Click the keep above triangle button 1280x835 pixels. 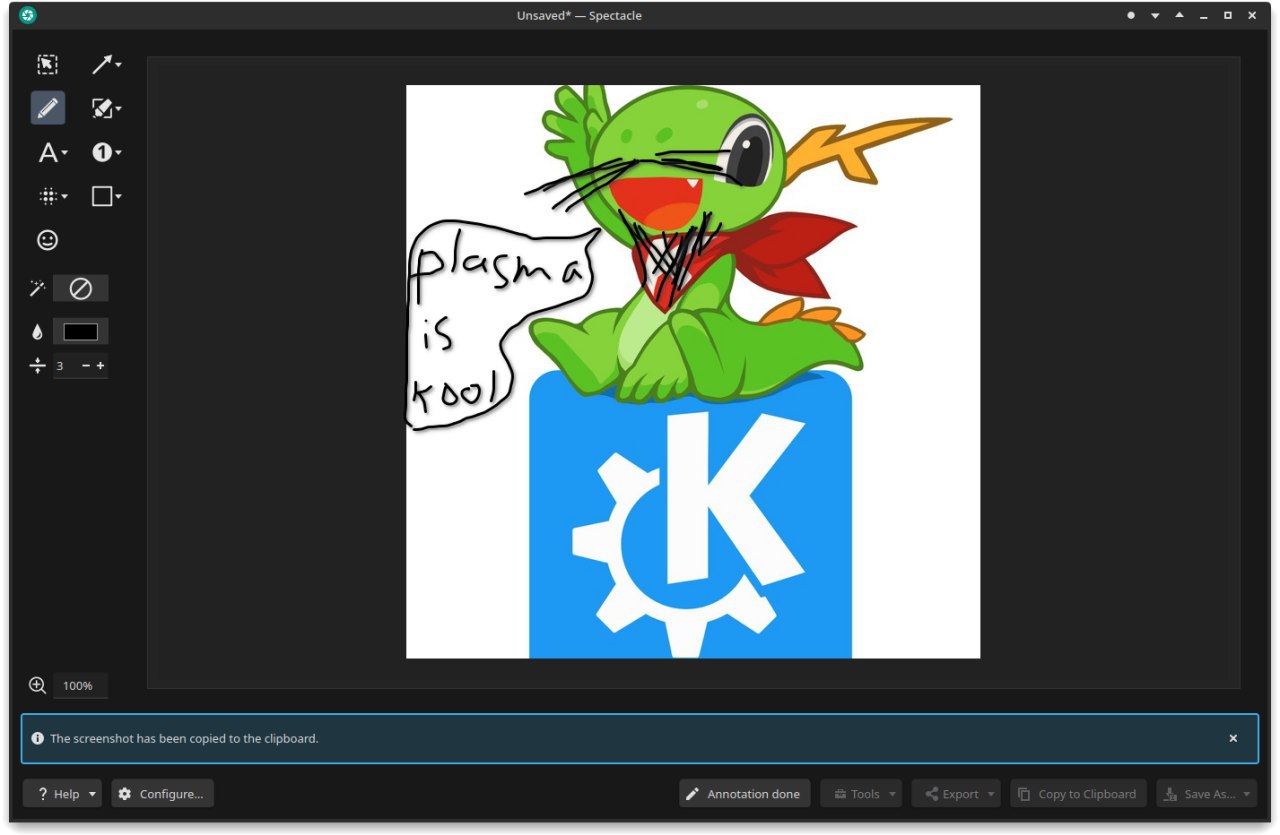(x=1179, y=16)
